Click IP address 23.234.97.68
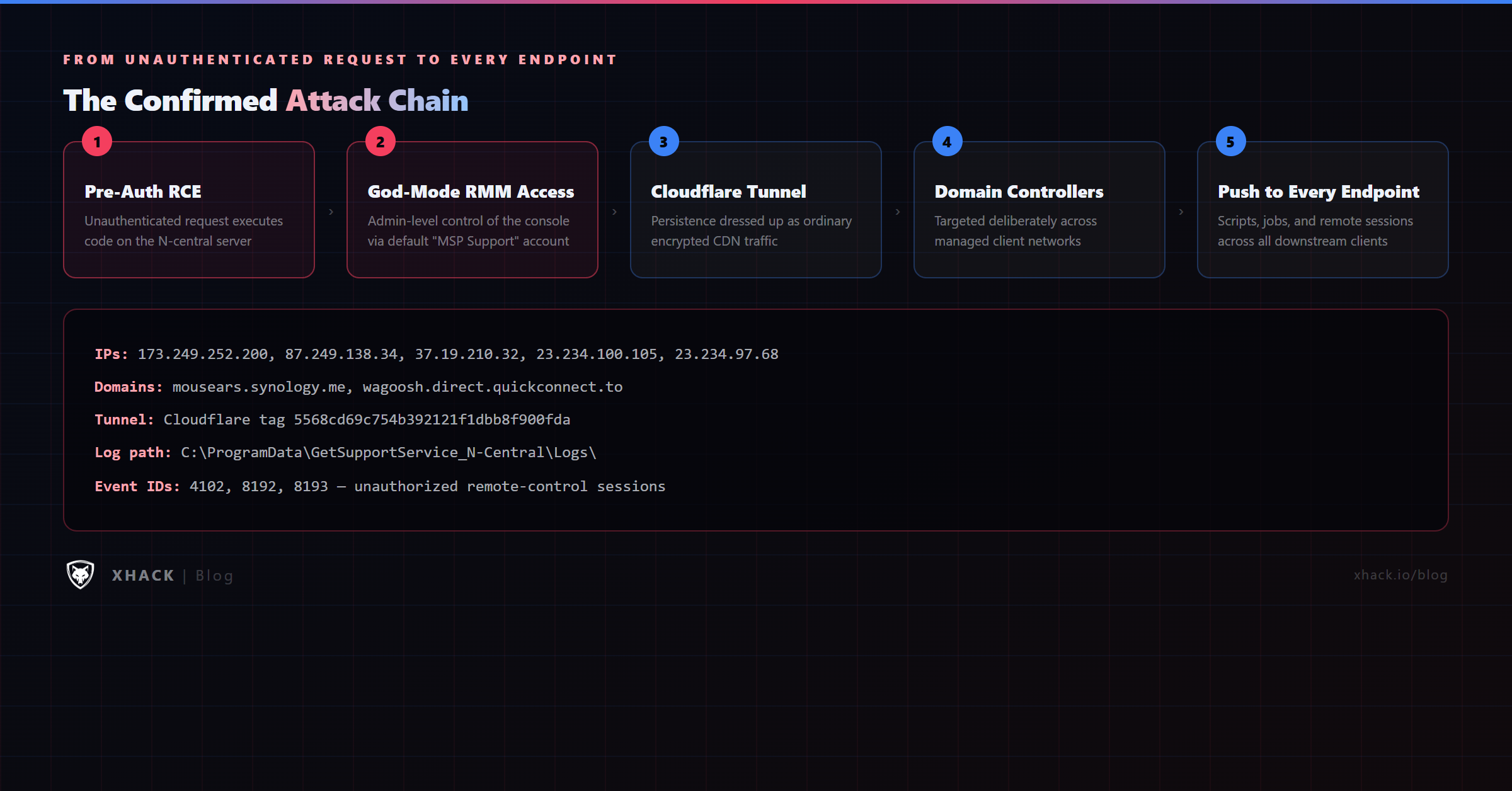This screenshot has height=791, width=1512. (726, 354)
